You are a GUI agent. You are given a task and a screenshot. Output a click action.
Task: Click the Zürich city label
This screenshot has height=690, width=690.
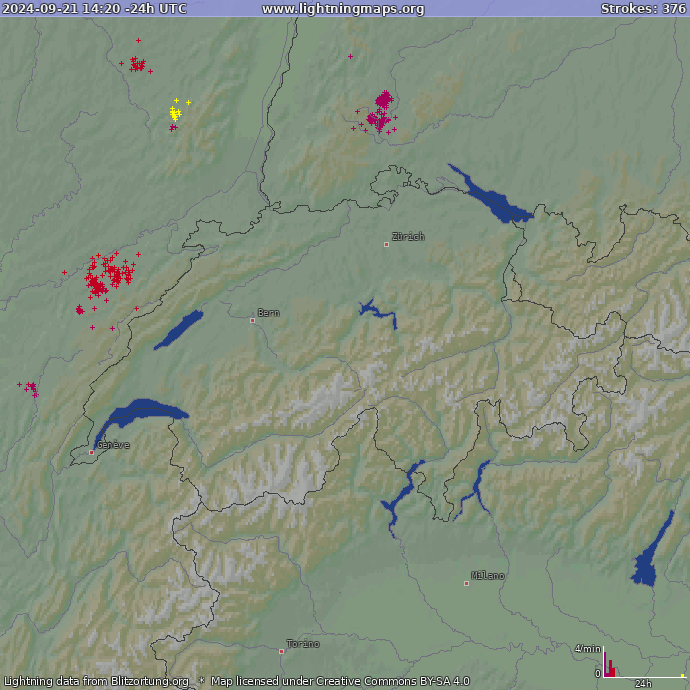[x=408, y=237]
